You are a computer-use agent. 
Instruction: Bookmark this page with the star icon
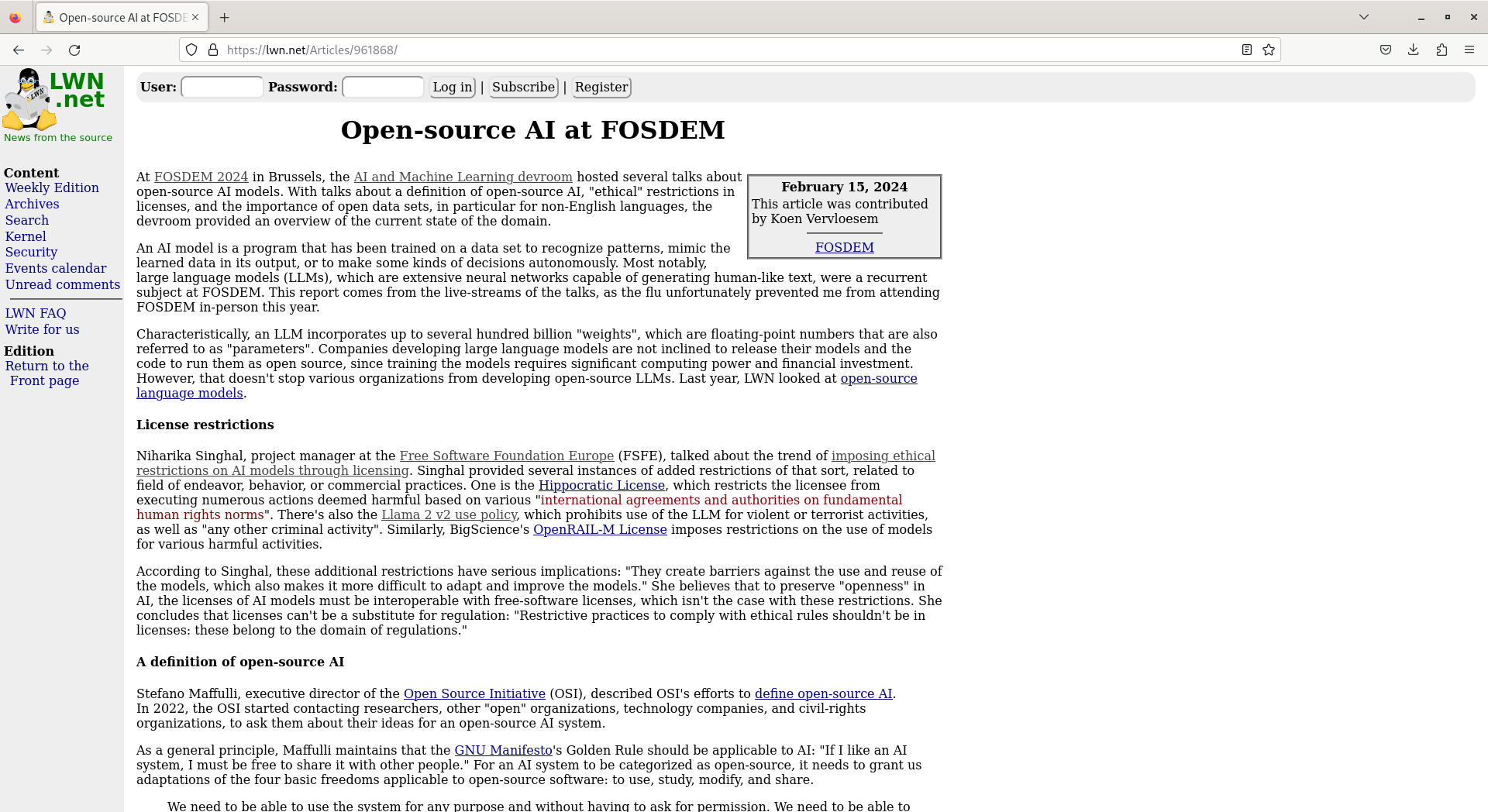click(1269, 50)
